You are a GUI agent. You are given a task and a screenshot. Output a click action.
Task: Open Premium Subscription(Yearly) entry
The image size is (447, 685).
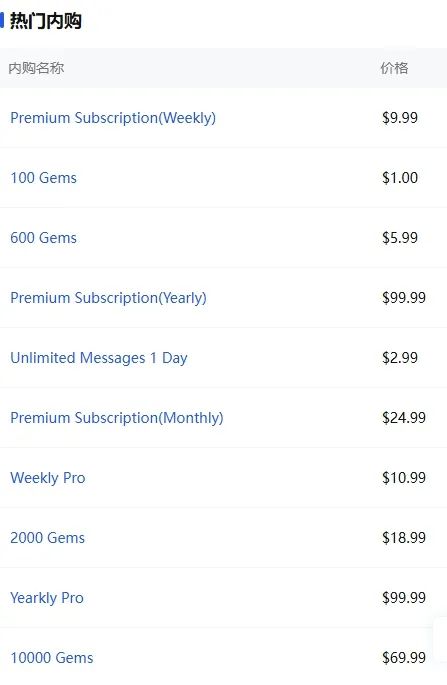(x=108, y=298)
